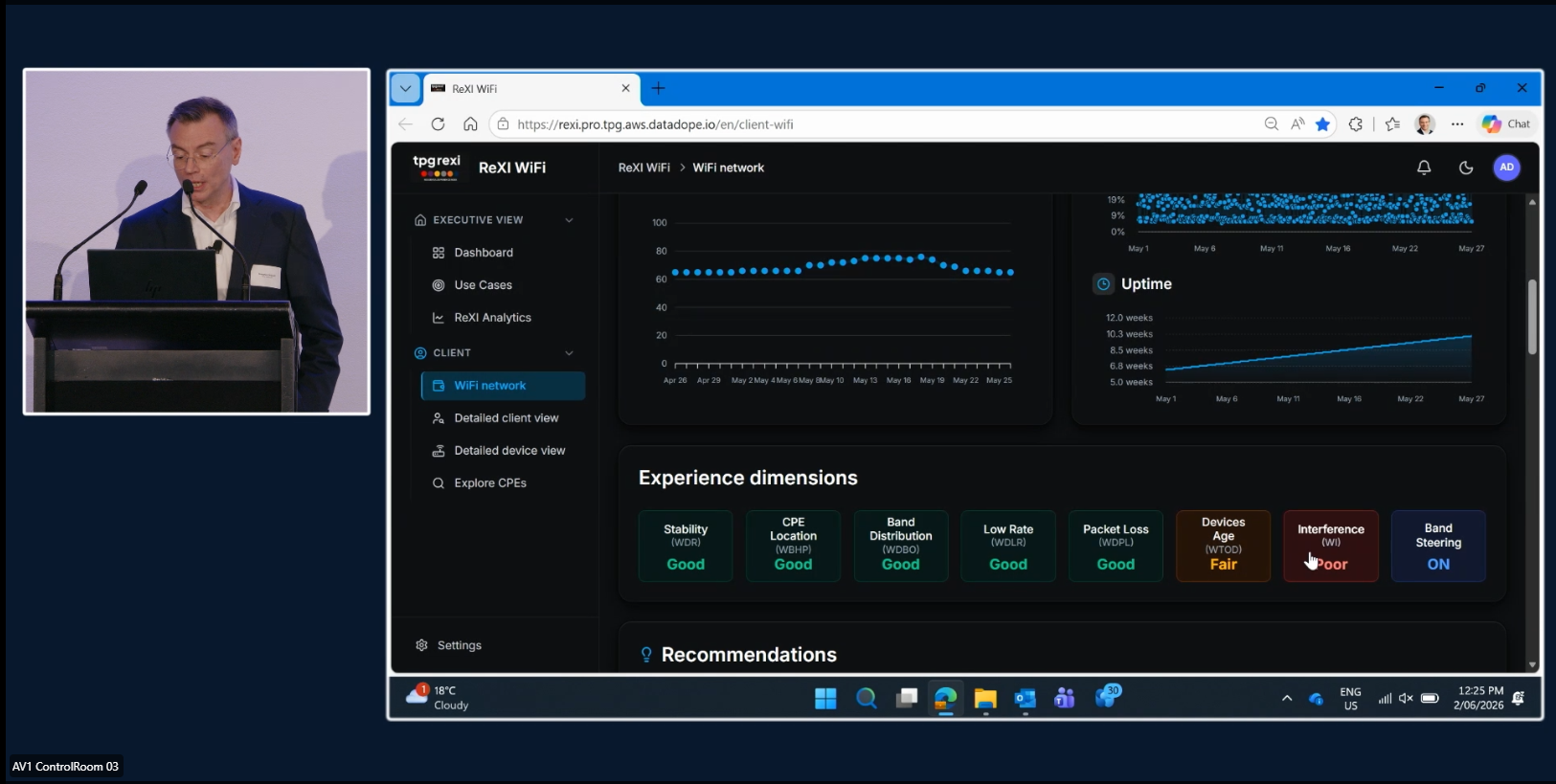The width and height of the screenshot is (1556, 784).
Task: Open File Explorer from taskbar
Action: click(x=985, y=699)
